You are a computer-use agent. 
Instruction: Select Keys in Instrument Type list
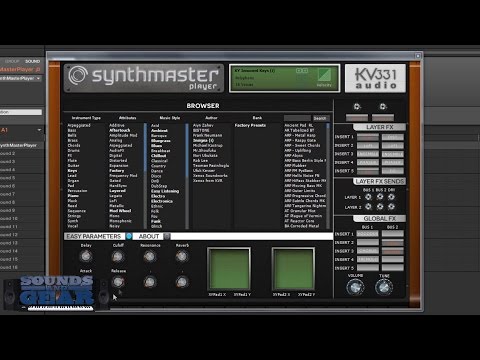tap(72, 171)
